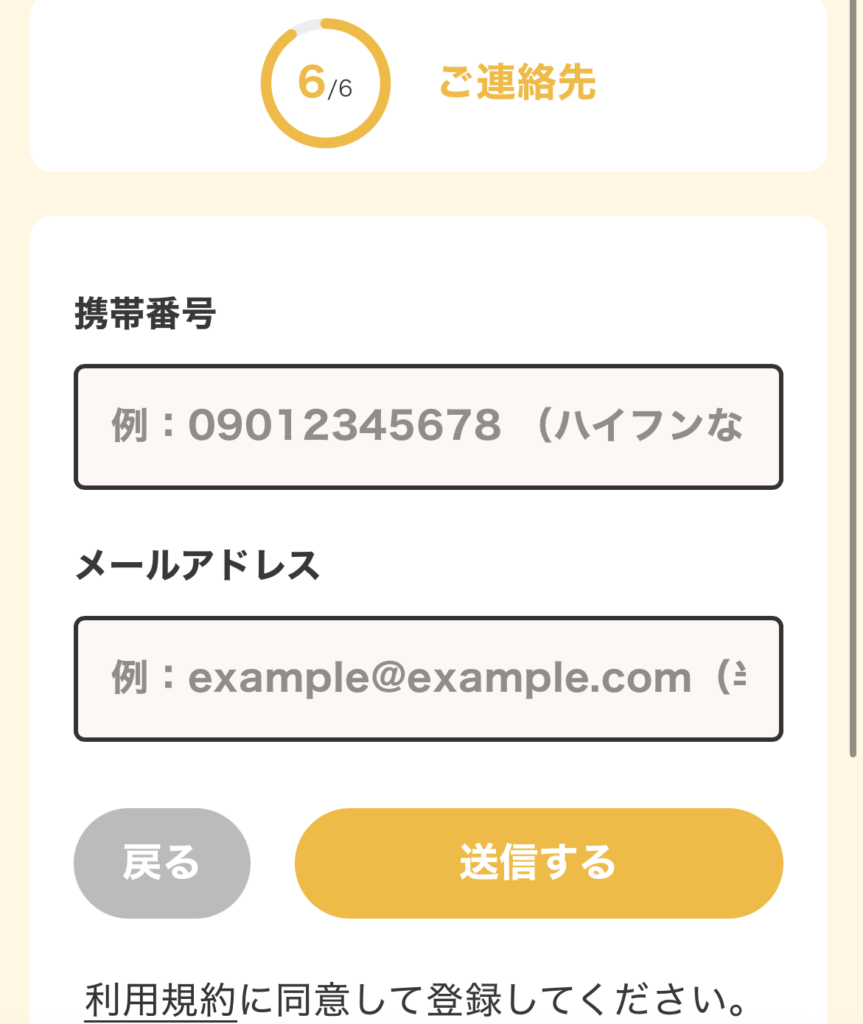Click the ご連絡先 step heading
The image size is (863, 1024).
(517, 84)
